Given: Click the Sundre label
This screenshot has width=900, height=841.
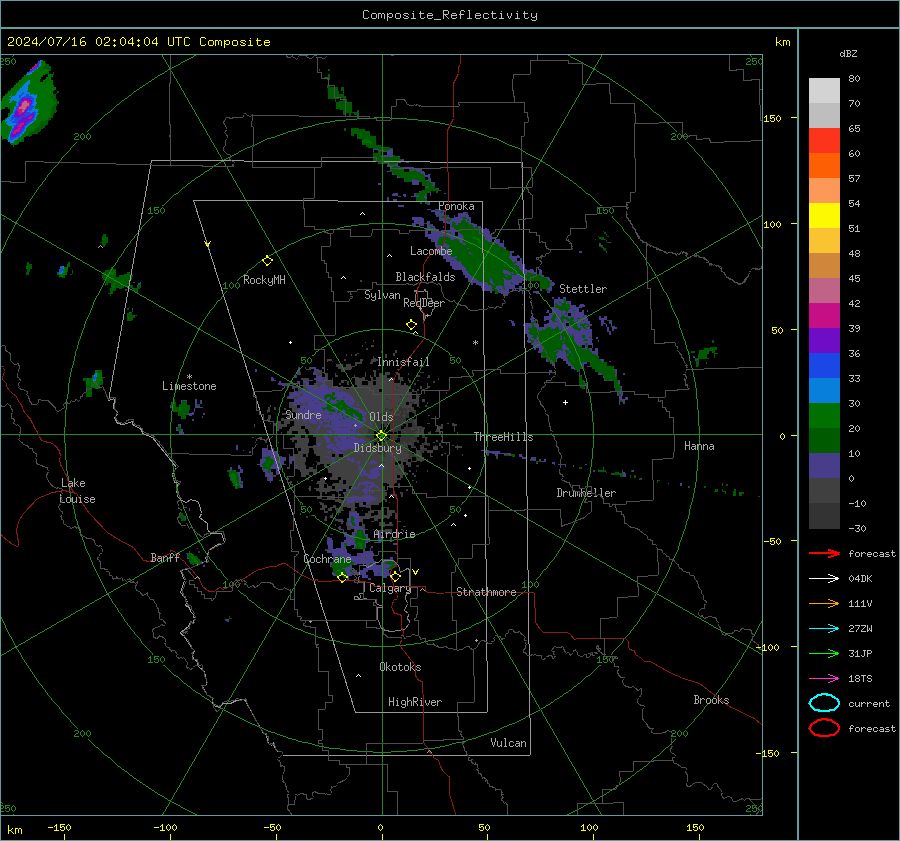Looking at the screenshot, I should click(303, 414).
